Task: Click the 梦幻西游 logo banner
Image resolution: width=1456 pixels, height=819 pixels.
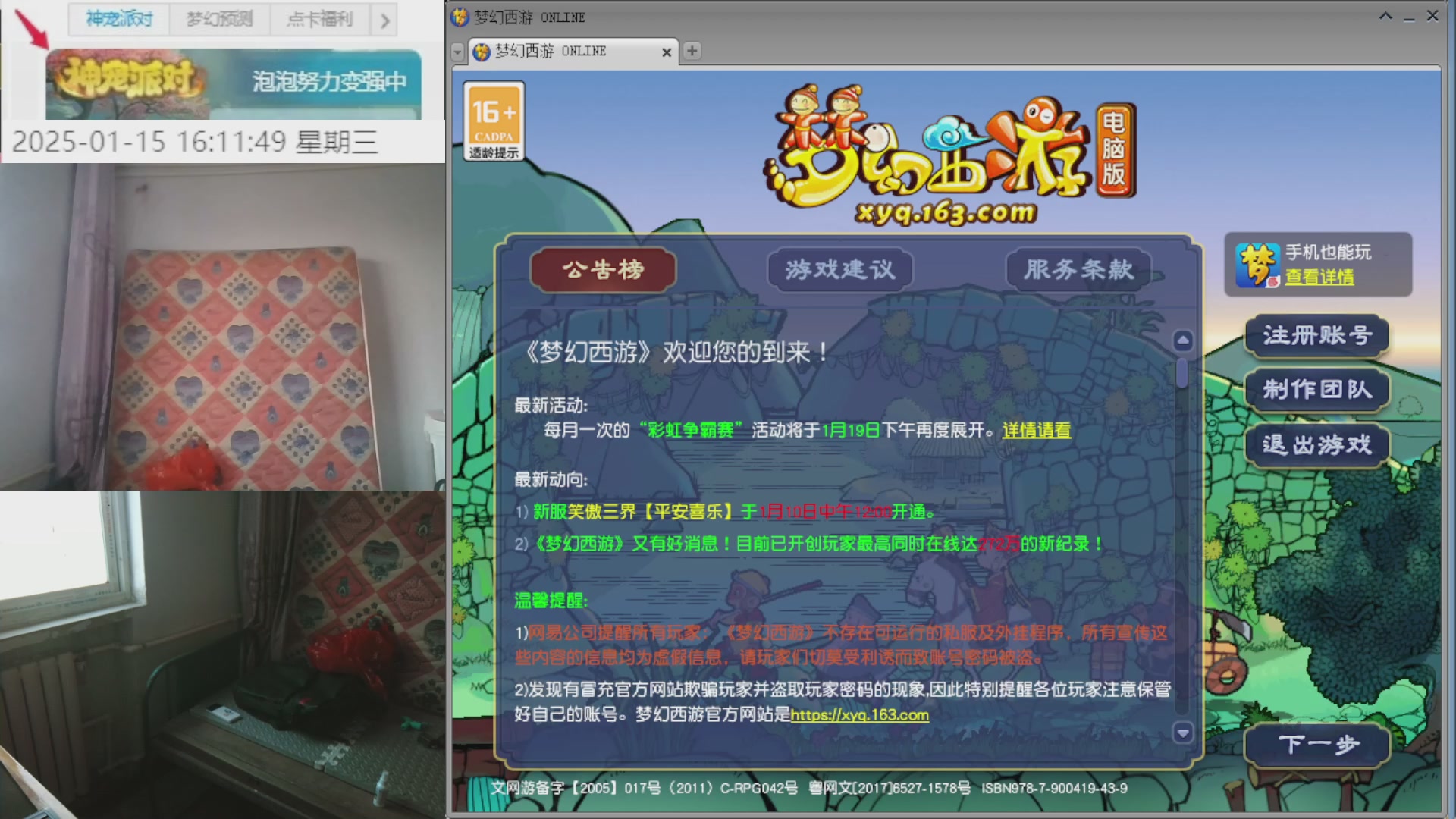Action: [x=949, y=155]
